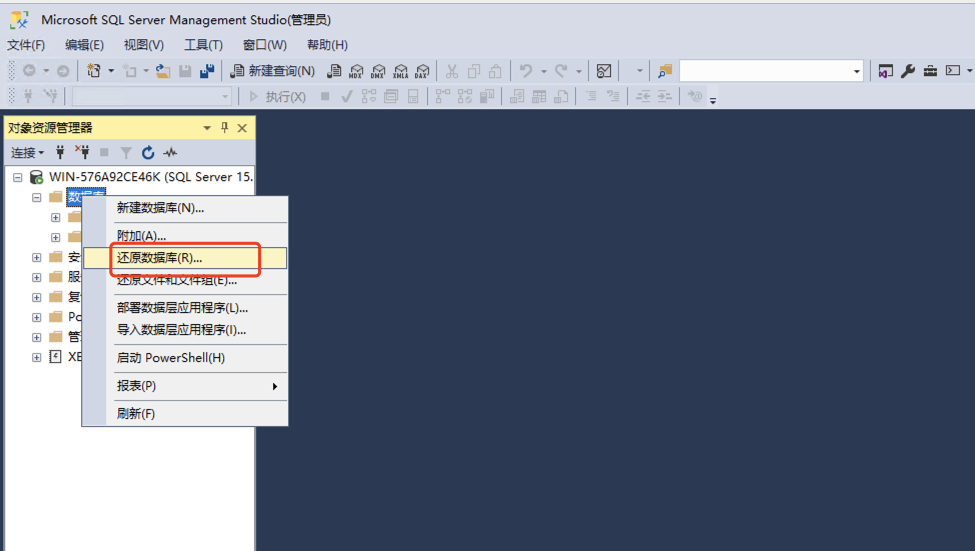Click the MDX query icon
Image resolution: width=975 pixels, height=551 pixels.
click(357, 71)
